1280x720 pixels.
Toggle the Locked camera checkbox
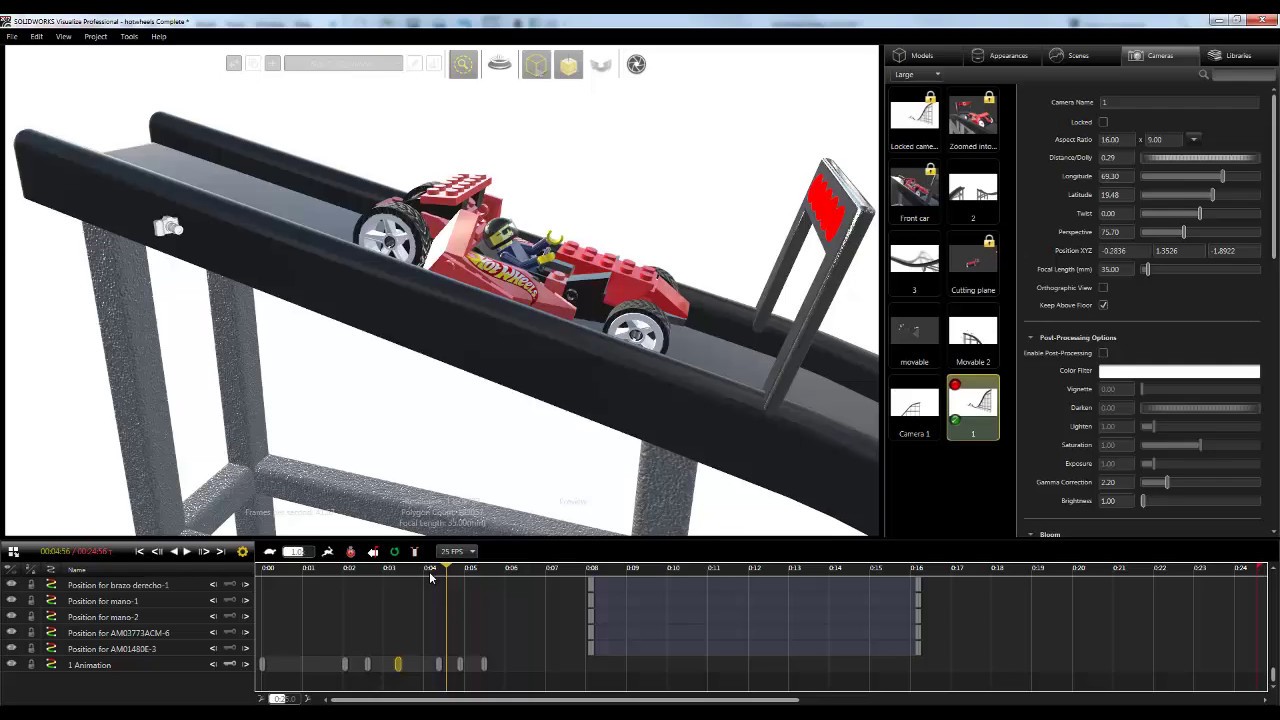click(1103, 122)
